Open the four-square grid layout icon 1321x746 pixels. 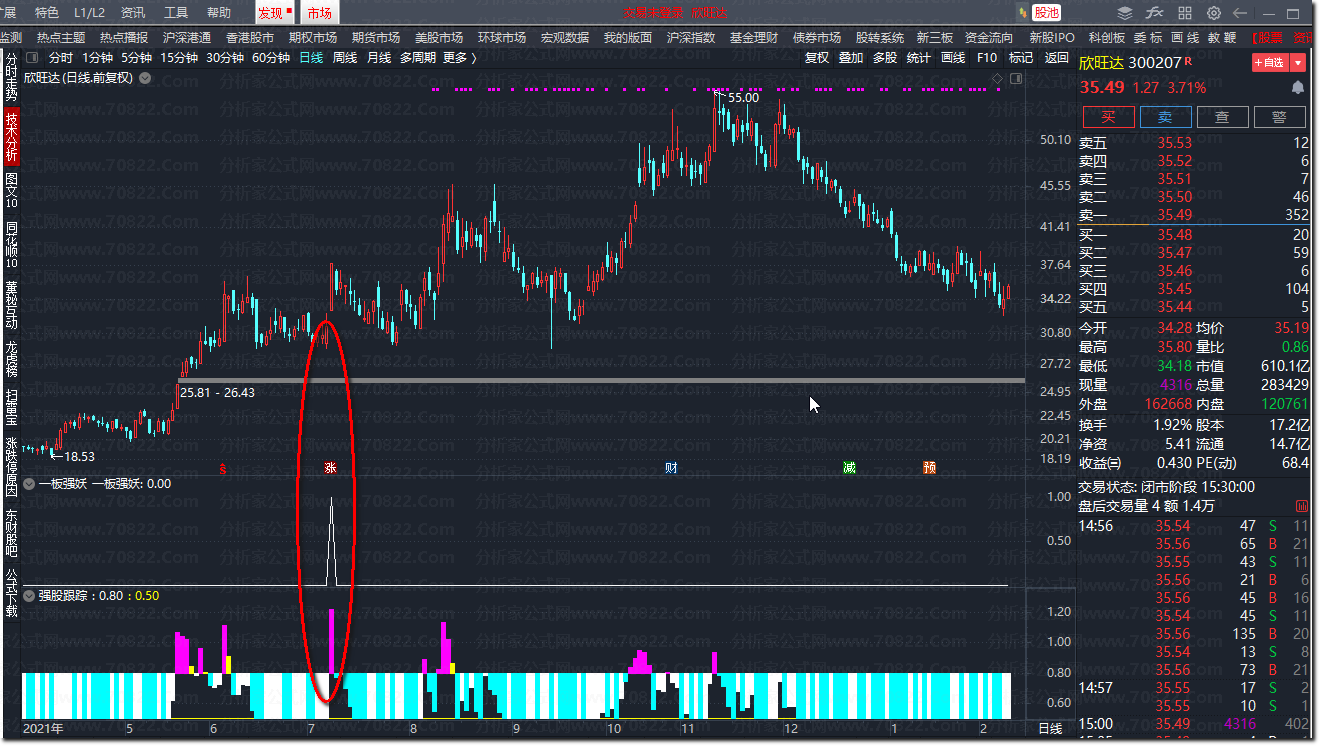tap(1185, 13)
